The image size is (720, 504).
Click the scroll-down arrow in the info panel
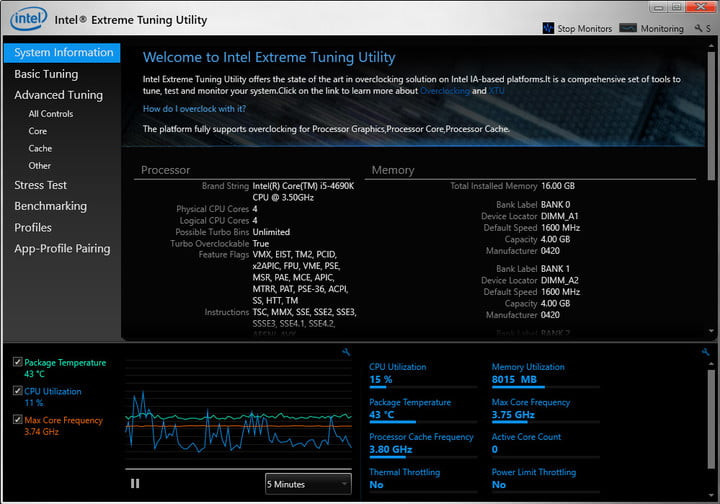coord(711,331)
